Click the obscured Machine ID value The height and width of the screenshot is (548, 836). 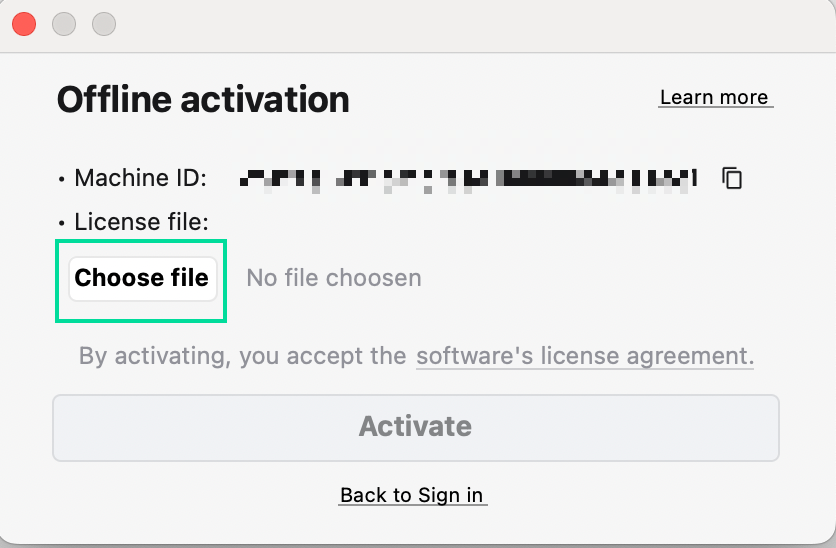(467, 179)
